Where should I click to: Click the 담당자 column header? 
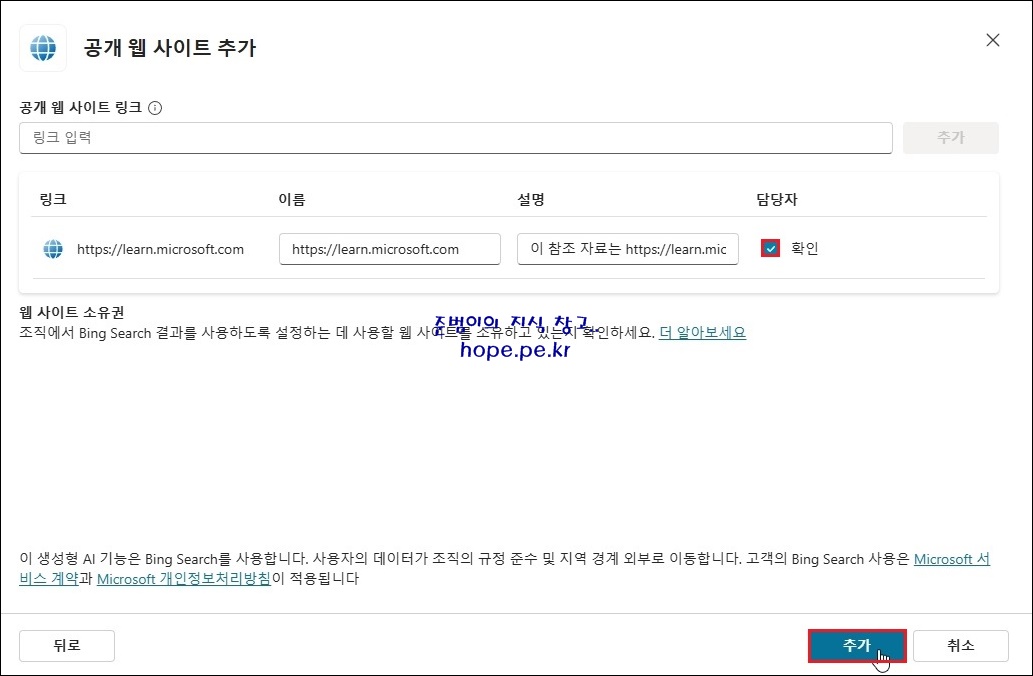pos(777,199)
